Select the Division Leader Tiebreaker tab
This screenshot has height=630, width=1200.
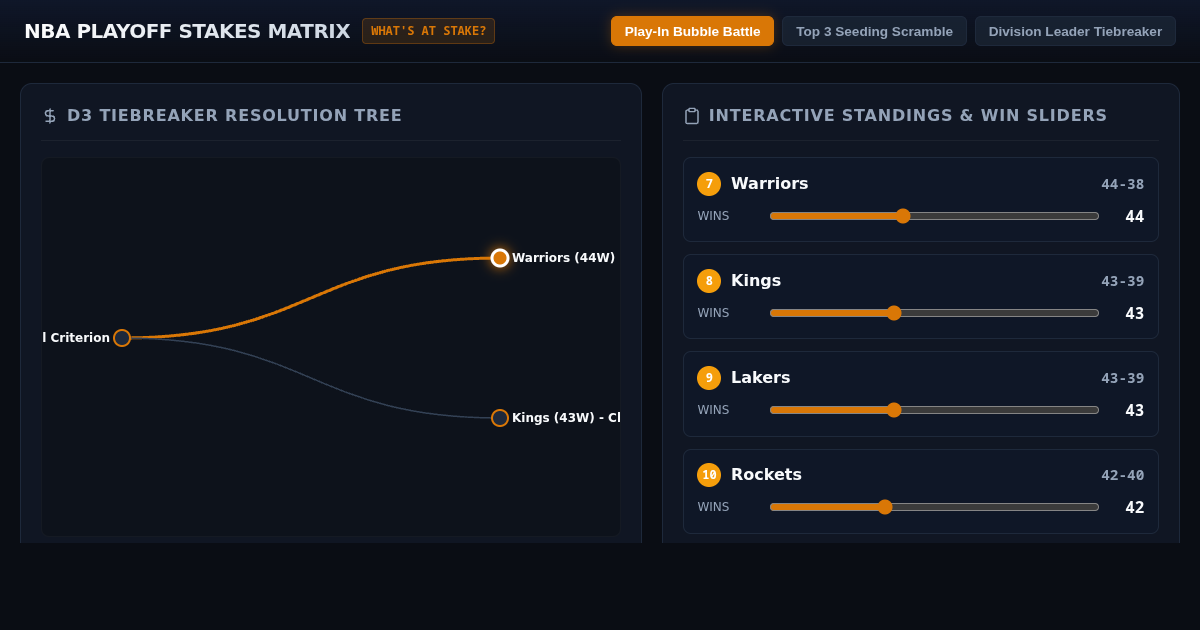pyautogui.click(x=1075, y=31)
